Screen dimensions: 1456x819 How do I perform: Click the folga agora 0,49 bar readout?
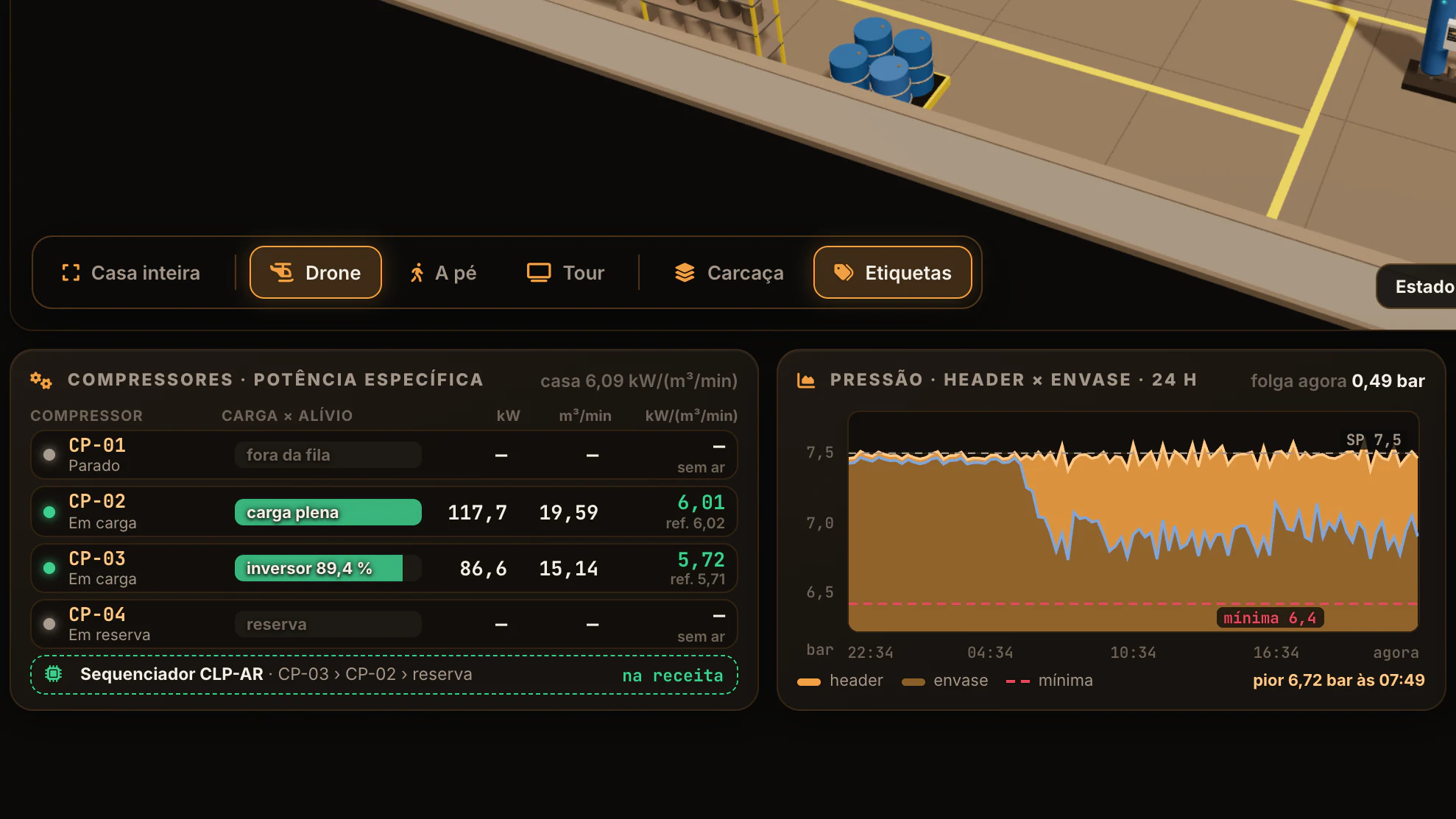[1337, 380]
